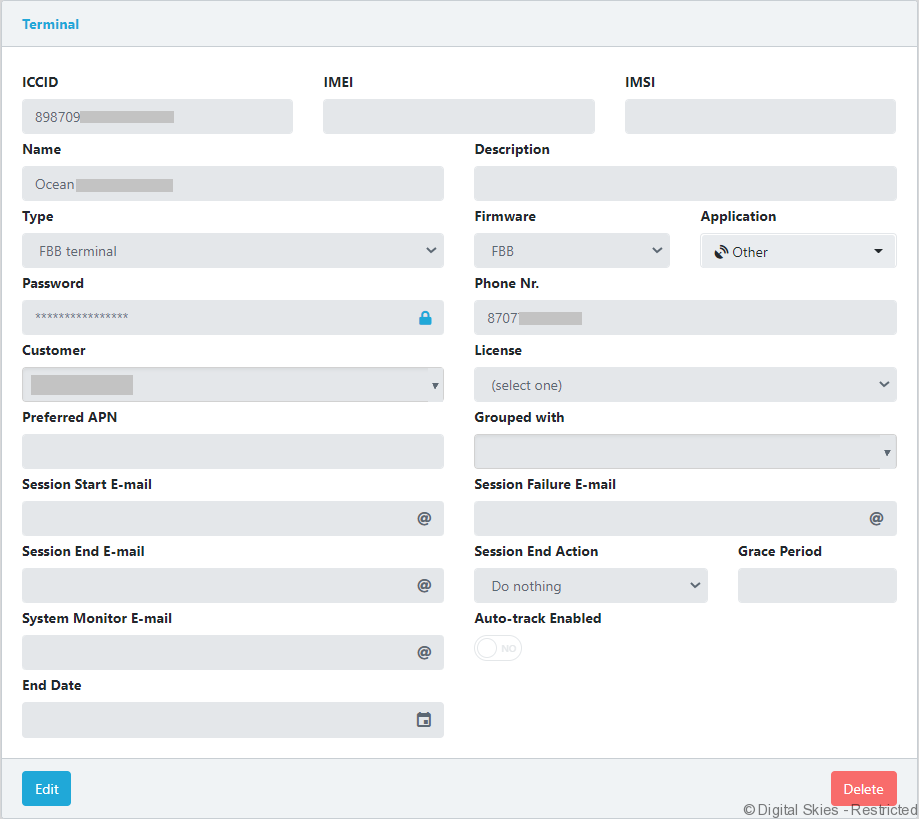919x819 pixels.
Task: Click the @ icon in Session Failure E-mail
Action: coord(876,519)
